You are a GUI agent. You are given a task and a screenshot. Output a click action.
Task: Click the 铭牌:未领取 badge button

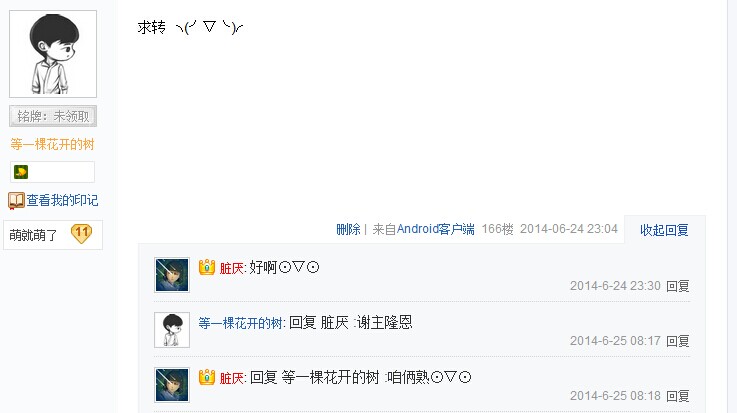point(53,116)
